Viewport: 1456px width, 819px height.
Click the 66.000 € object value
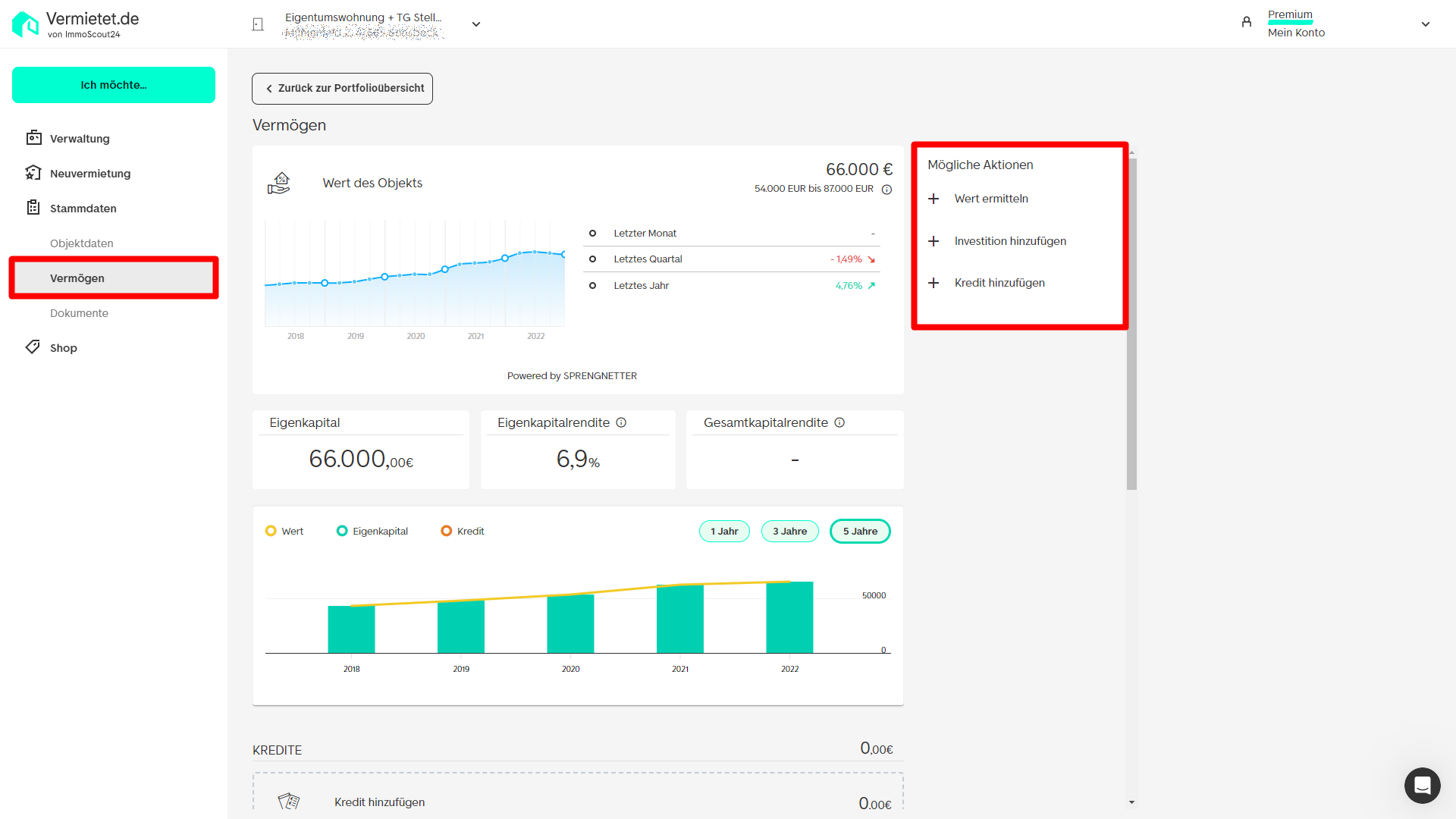pos(859,170)
